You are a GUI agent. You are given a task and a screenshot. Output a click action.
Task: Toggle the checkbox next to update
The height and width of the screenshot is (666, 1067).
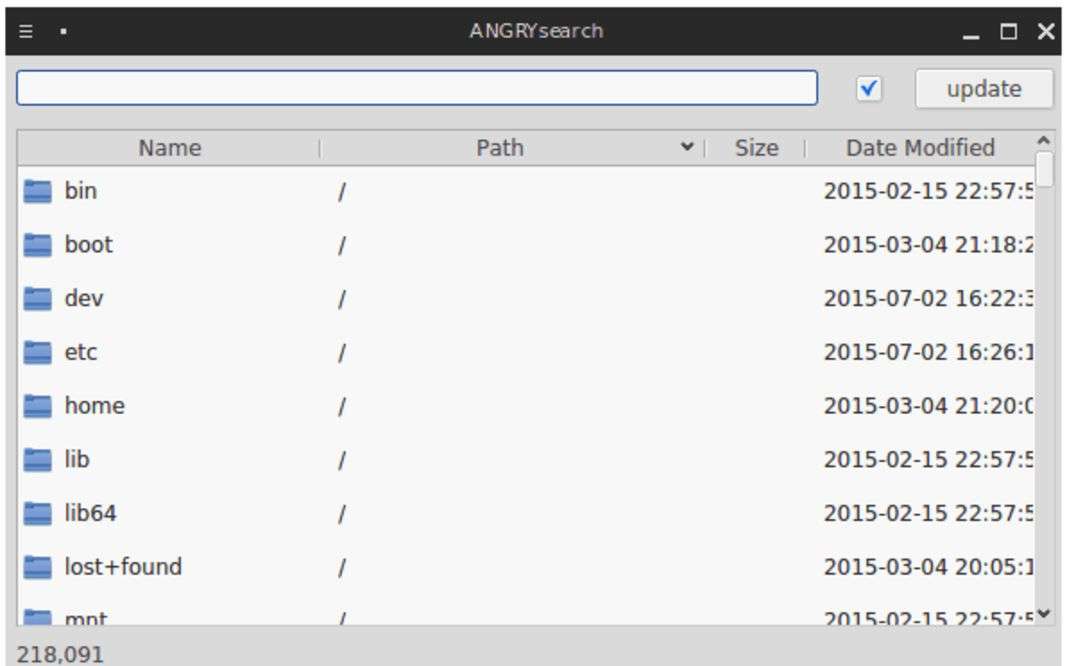click(869, 89)
